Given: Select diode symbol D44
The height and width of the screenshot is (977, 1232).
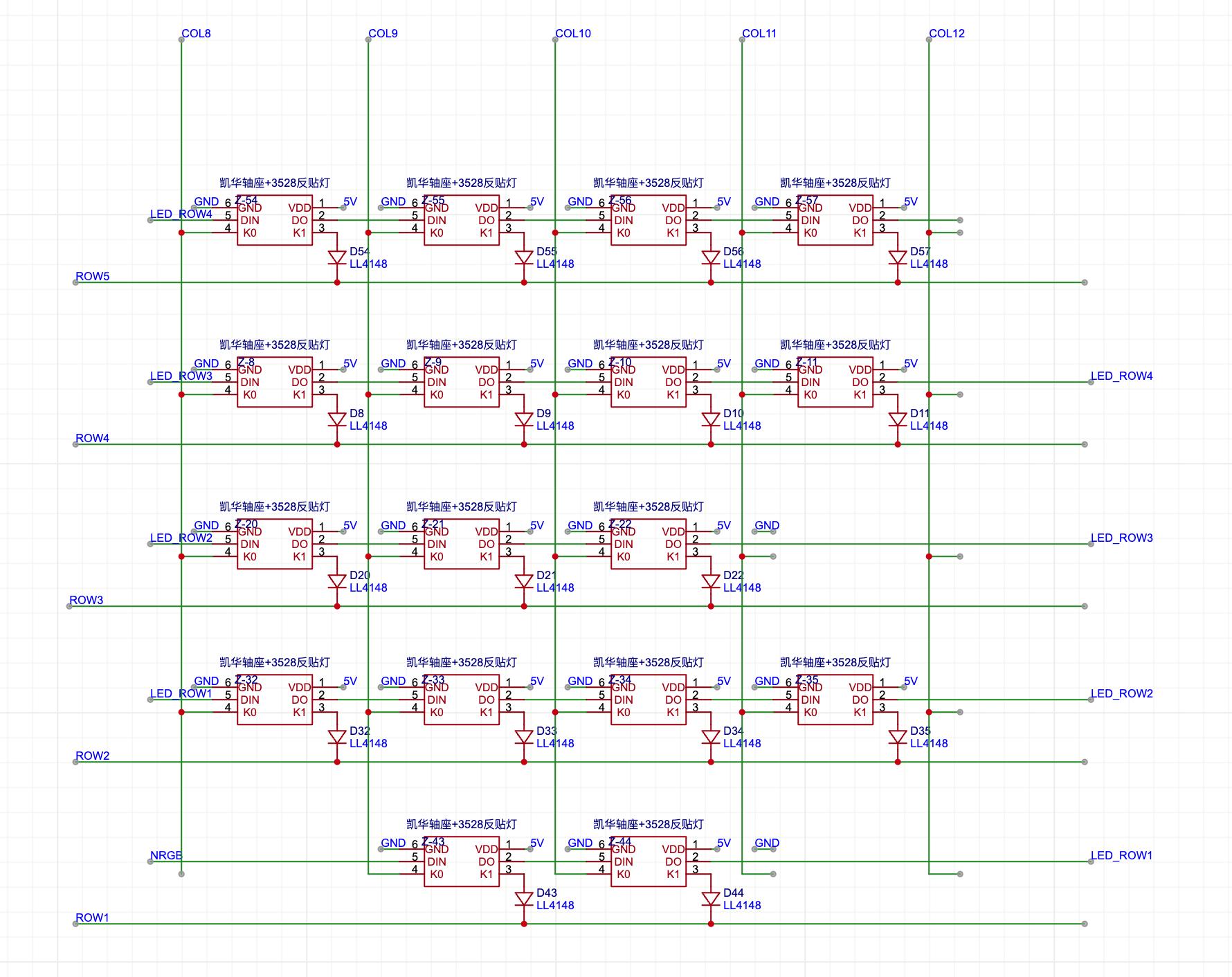Looking at the screenshot, I should (x=711, y=899).
